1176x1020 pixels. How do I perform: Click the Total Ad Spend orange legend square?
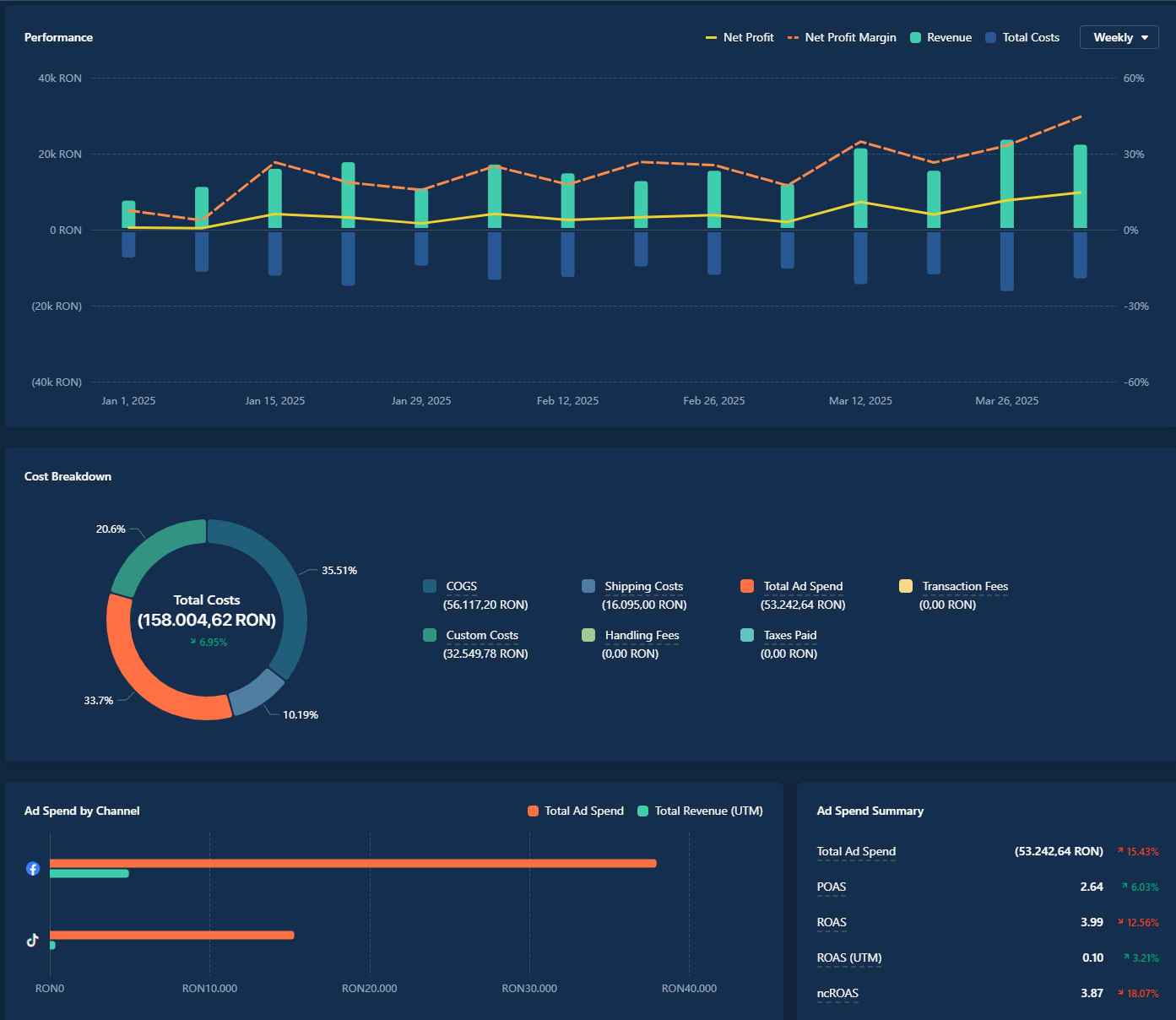[747, 586]
